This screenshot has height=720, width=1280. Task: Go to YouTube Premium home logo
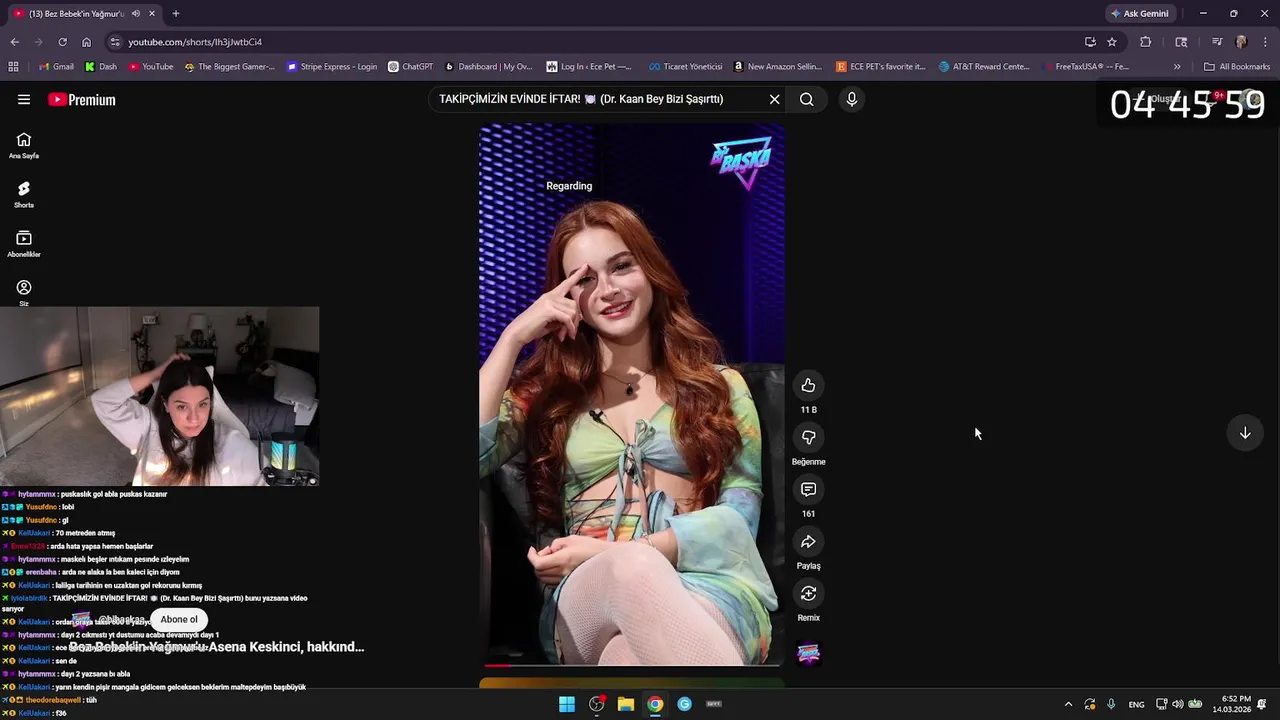pyautogui.click(x=82, y=99)
